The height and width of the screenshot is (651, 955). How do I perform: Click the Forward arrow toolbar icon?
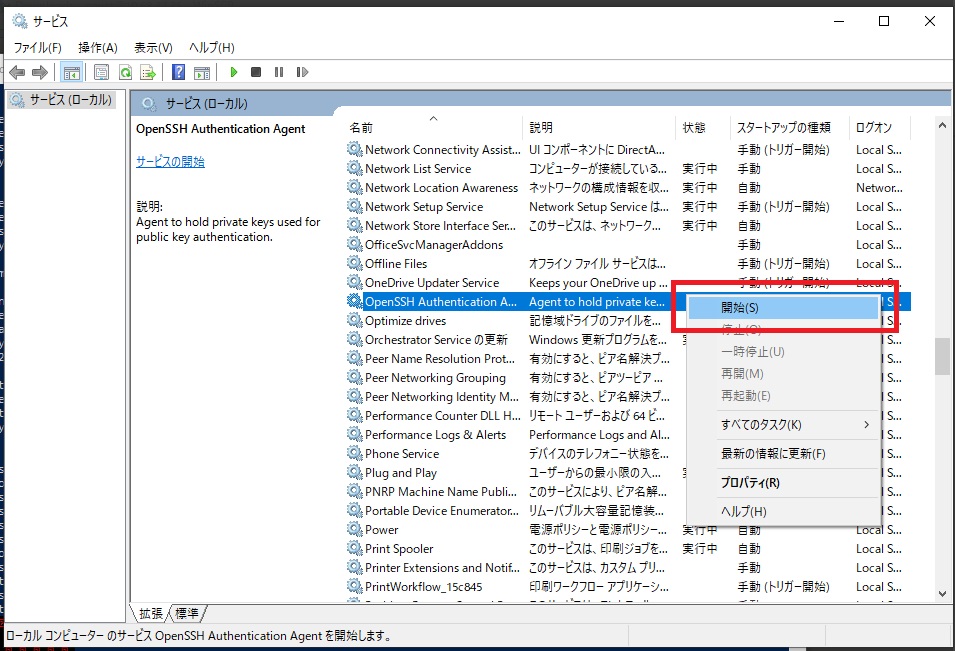40,72
